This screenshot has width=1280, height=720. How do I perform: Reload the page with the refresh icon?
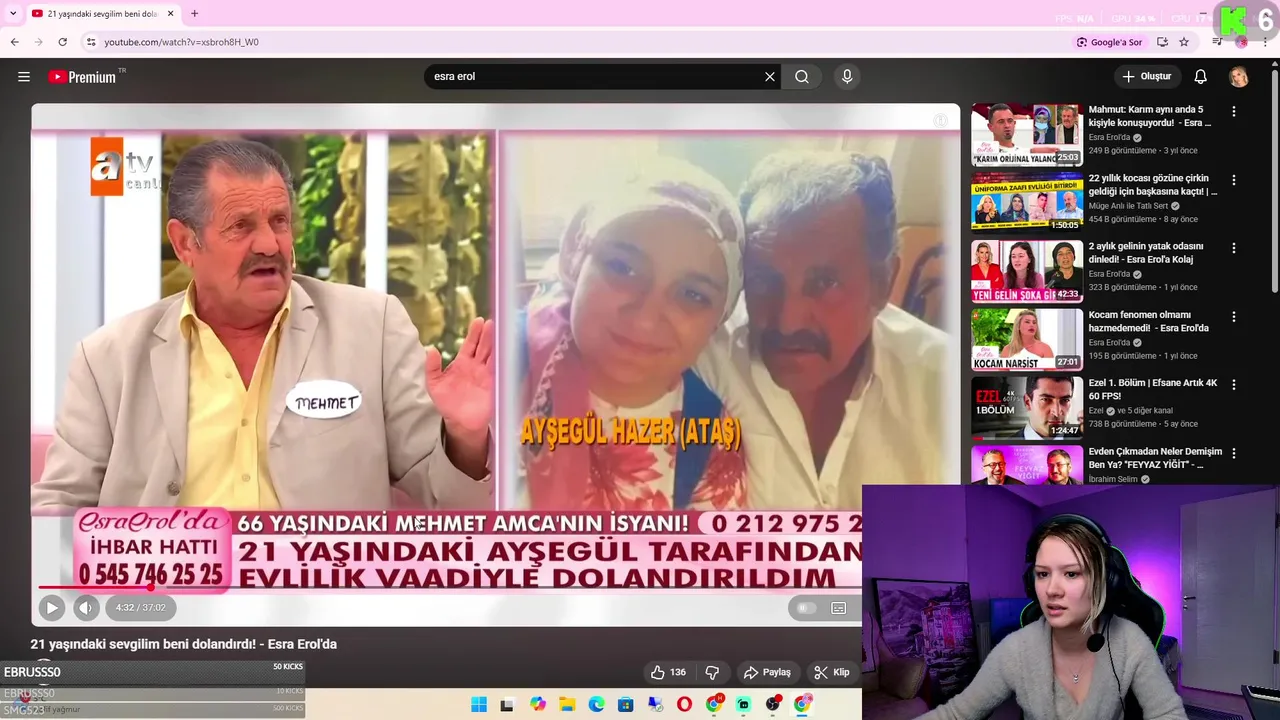click(x=62, y=42)
